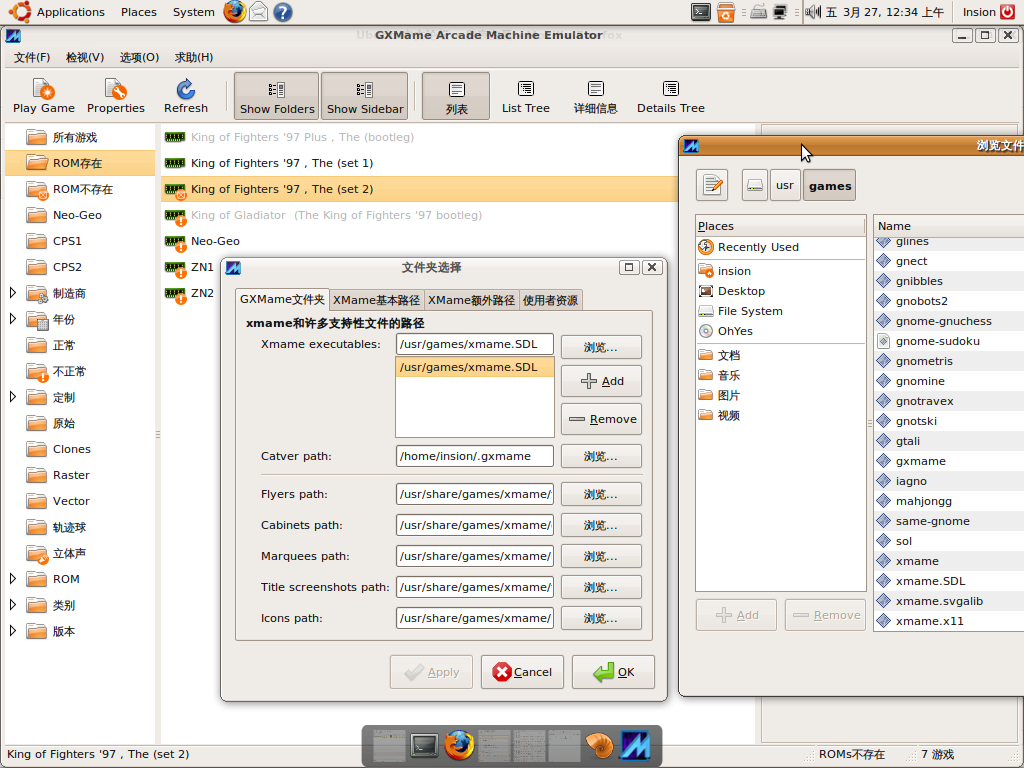1024x768 pixels.
Task: Open the Properties toolbar icon
Action: click(116, 96)
